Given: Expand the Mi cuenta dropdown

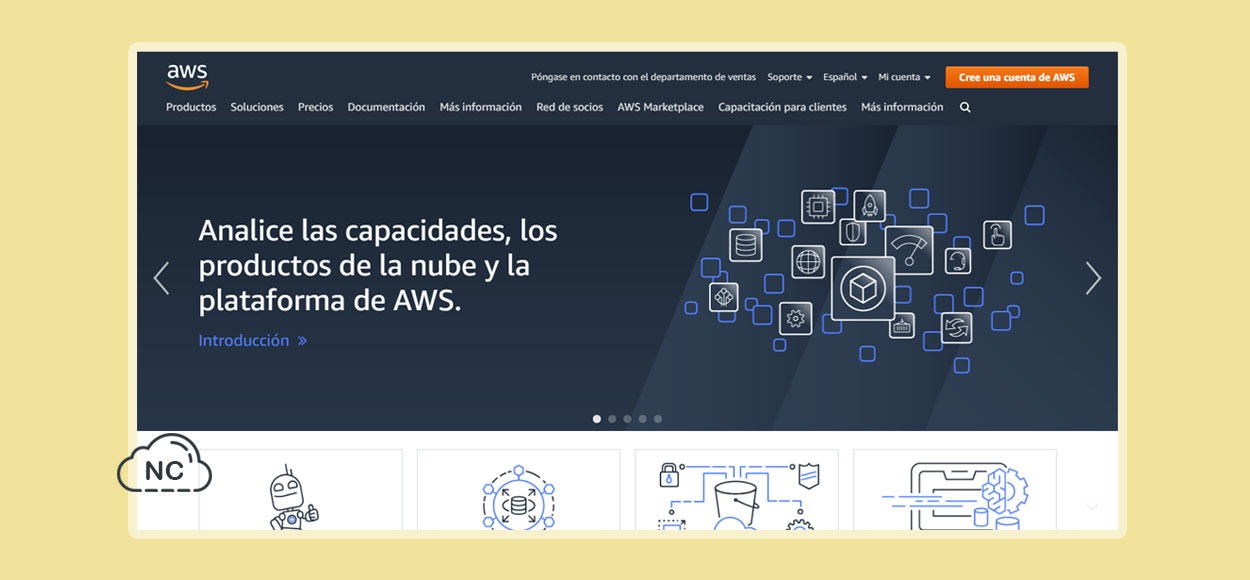Looking at the screenshot, I should pos(904,77).
